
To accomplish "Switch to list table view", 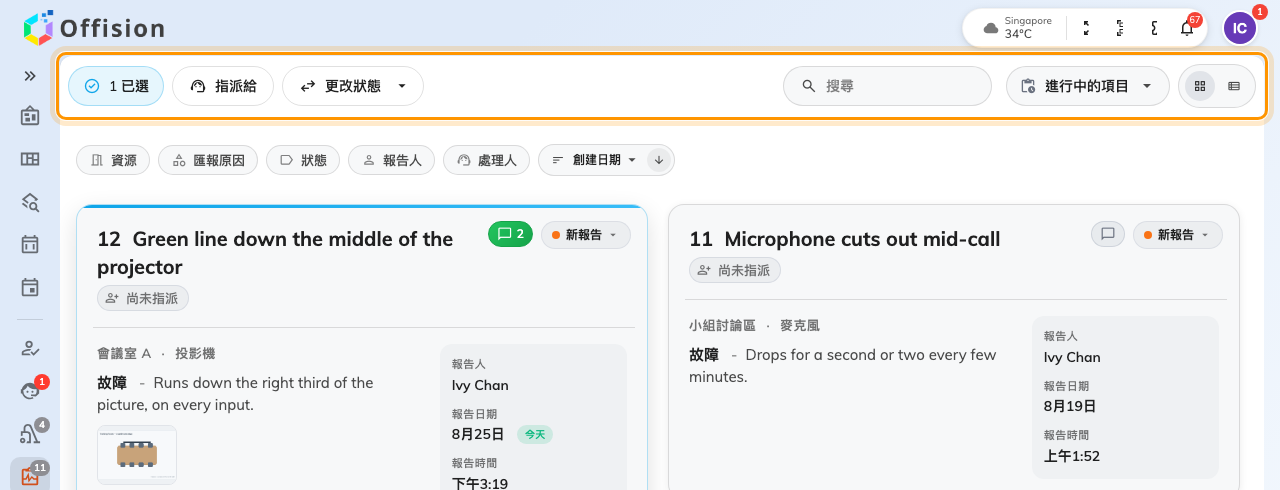I will [x=1234, y=86].
